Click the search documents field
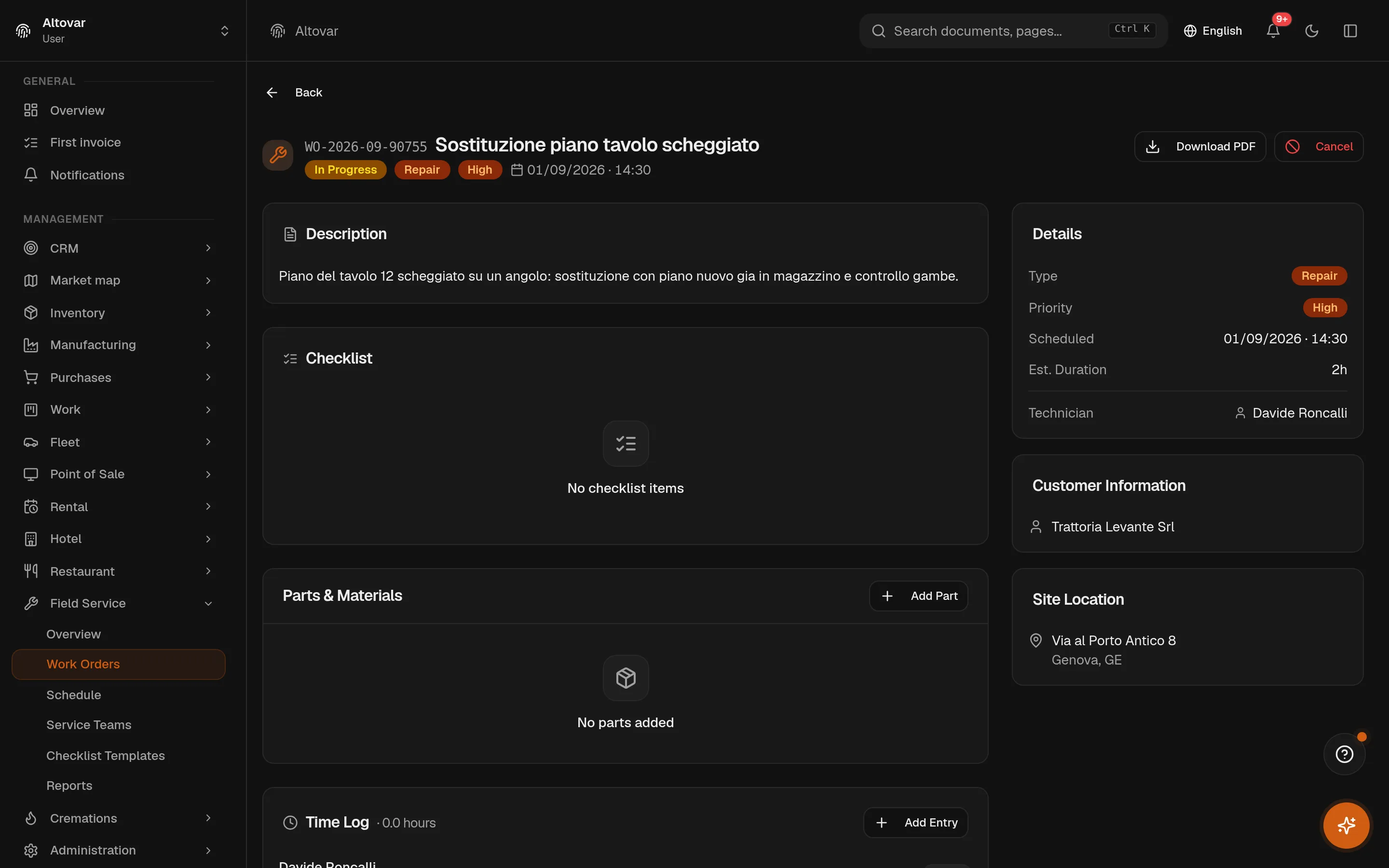Screen dimensions: 1389x868 click(x=1013, y=31)
